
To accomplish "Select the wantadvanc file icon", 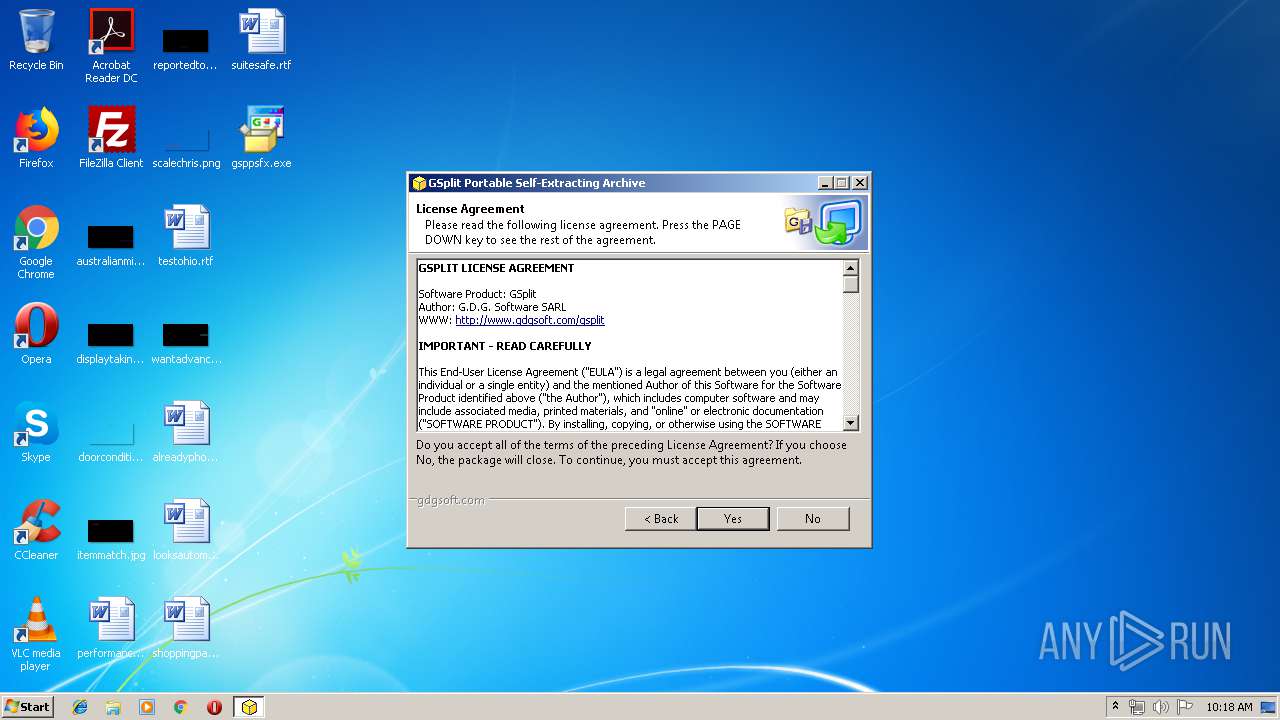I will pyautogui.click(x=186, y=343).
